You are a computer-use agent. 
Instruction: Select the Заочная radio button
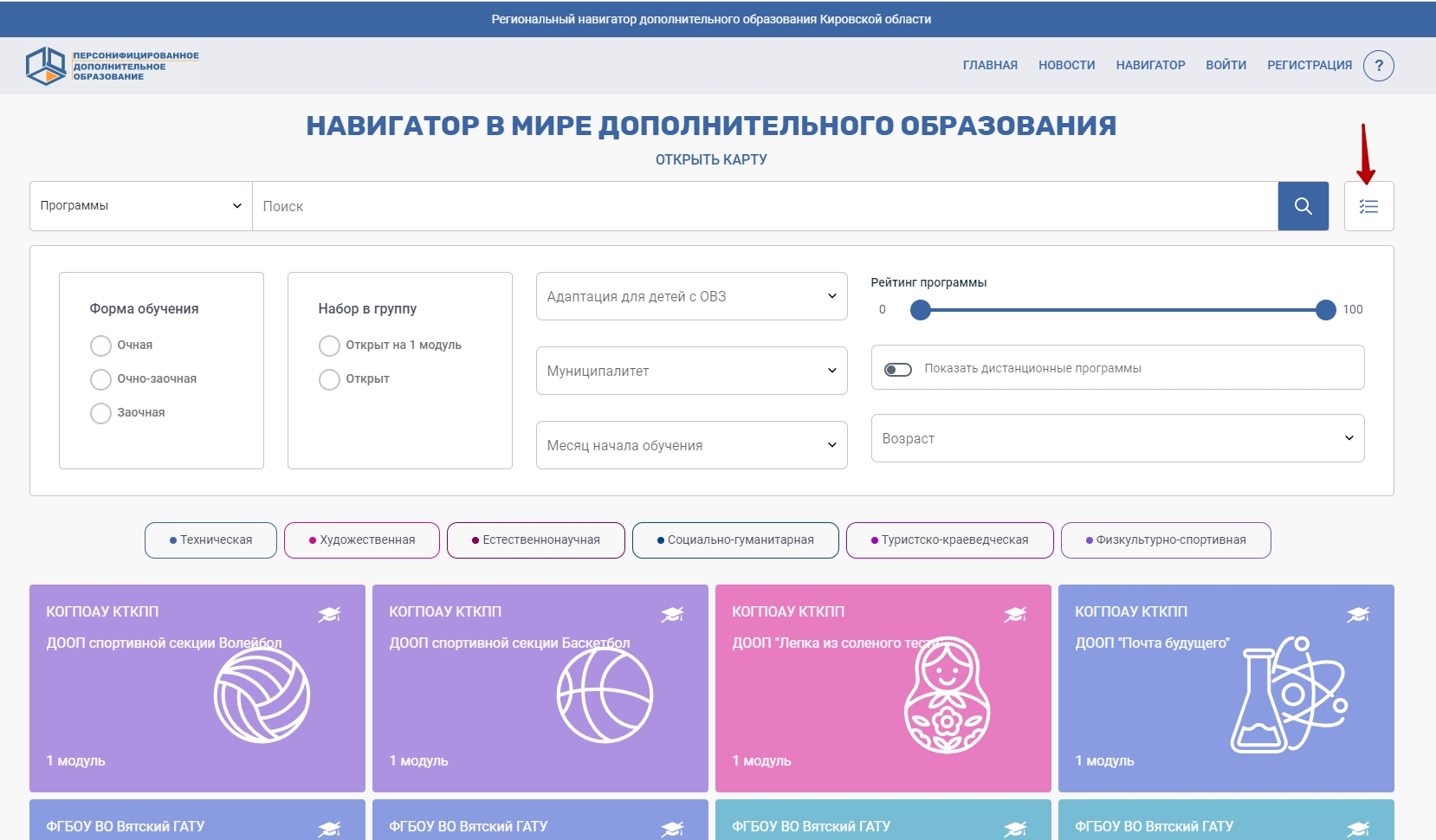coord(101,413)
